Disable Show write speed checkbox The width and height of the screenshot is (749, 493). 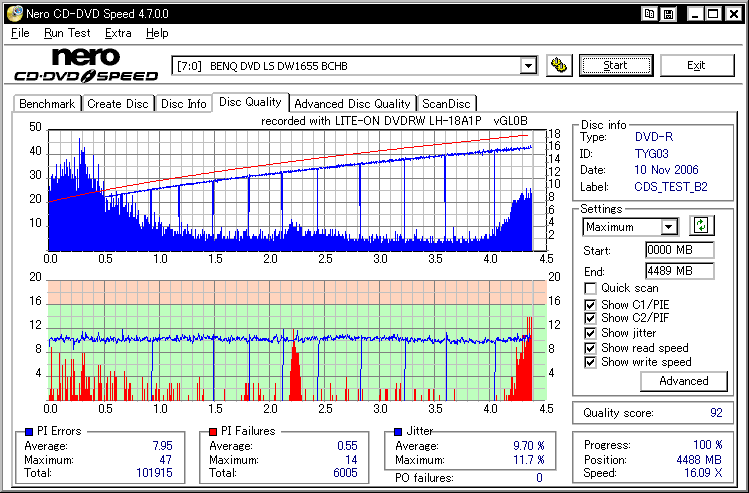[590, 362]
